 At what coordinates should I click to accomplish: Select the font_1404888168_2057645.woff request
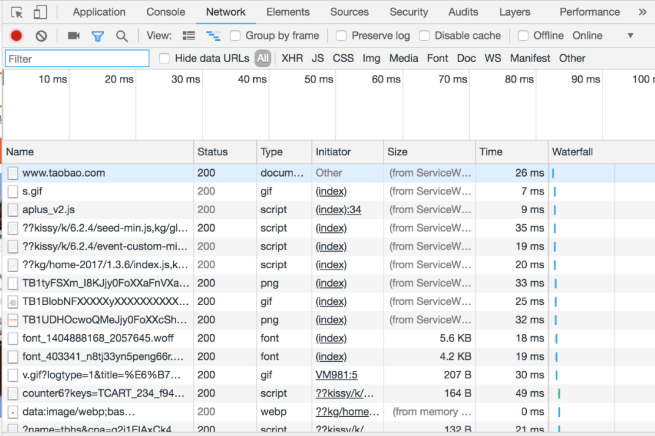[x=329, y=338]
